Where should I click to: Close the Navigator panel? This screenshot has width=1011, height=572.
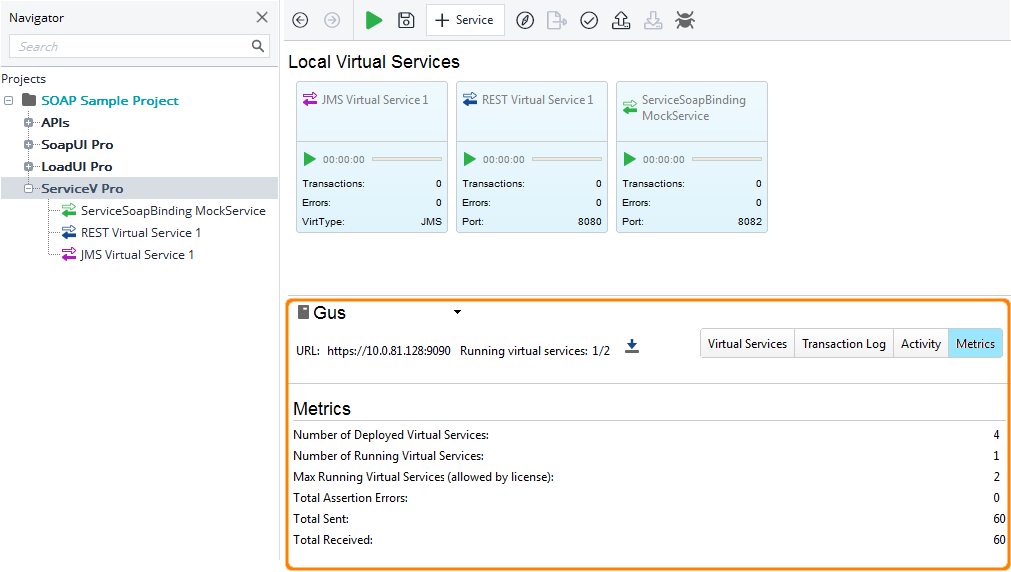point(262,17)
